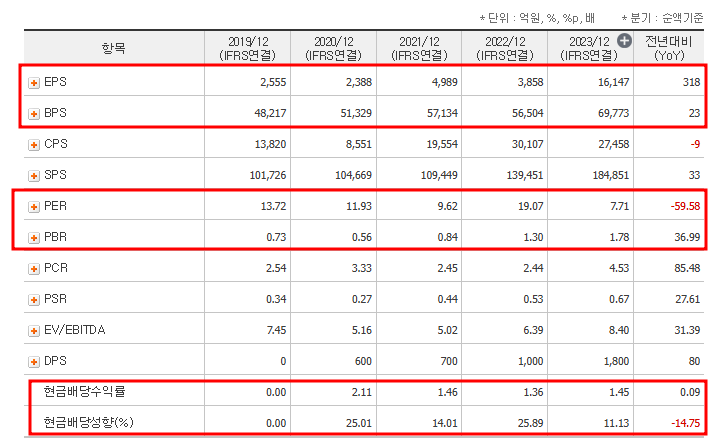This screenshot has width=711, height=445.
Task: Click PCR value 4.53
Action: point(619,268)
